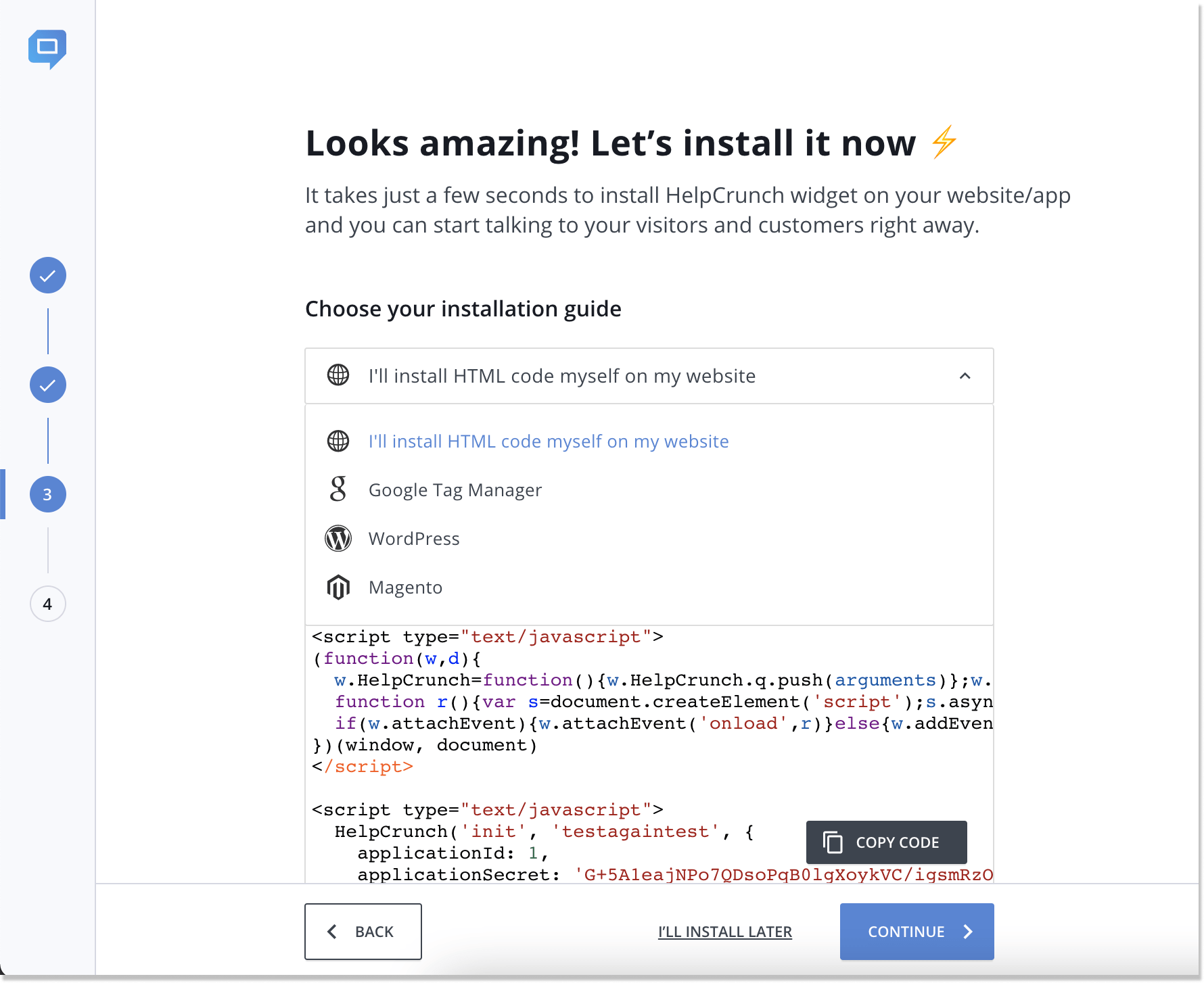Click '})(window, document)' code line
The height and width of the screenshot is (983, 1204).
[425, 745]
